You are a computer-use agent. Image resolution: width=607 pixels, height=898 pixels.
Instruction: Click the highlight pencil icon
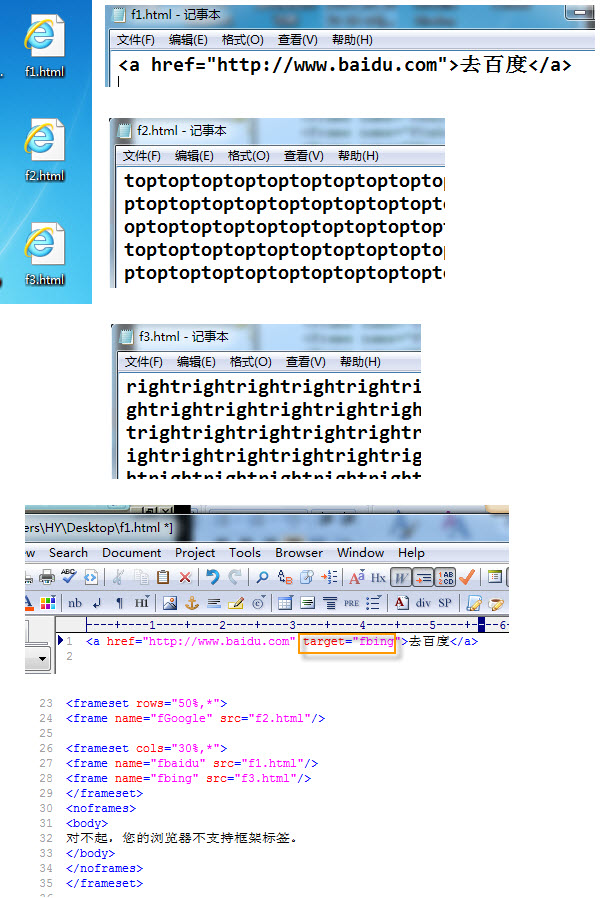pos(235,603)
